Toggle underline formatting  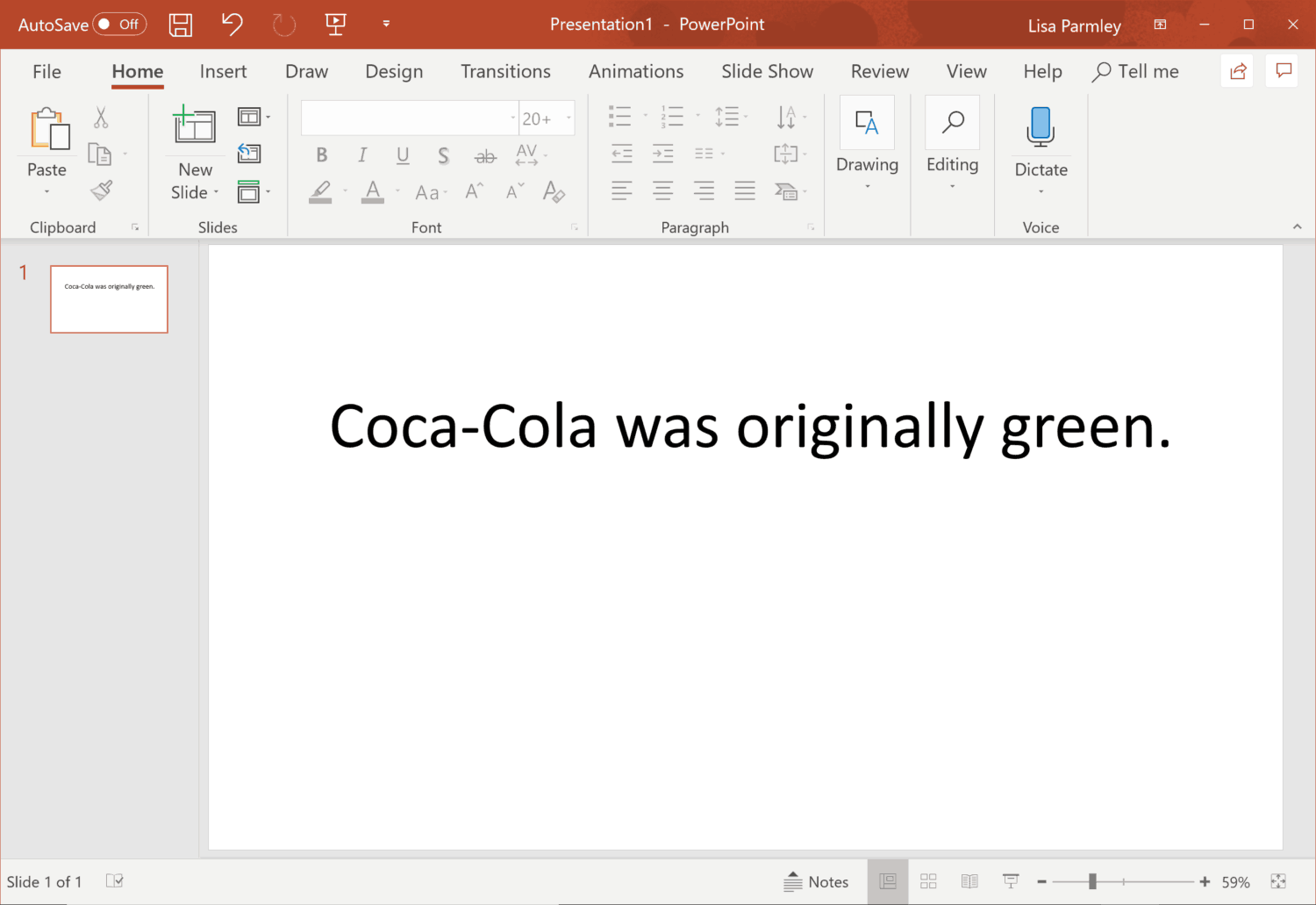tap(403, 155)
